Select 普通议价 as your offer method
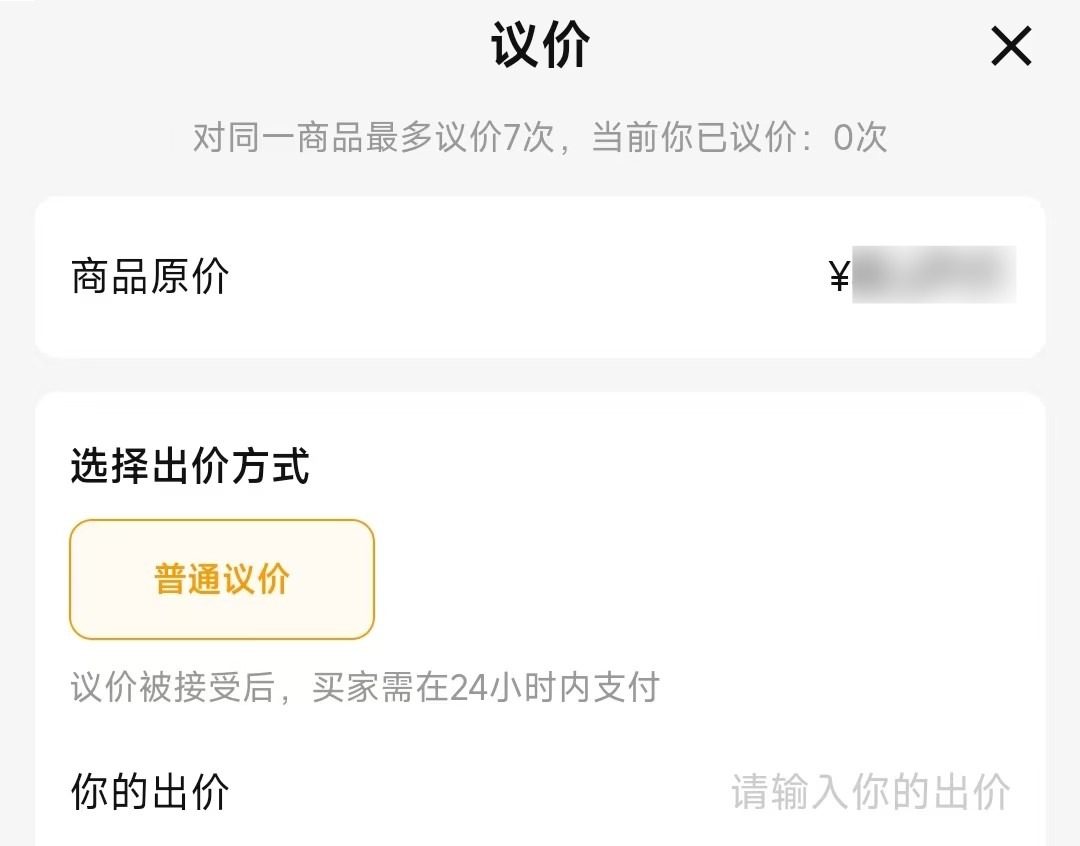 click(x=220, y=578)
